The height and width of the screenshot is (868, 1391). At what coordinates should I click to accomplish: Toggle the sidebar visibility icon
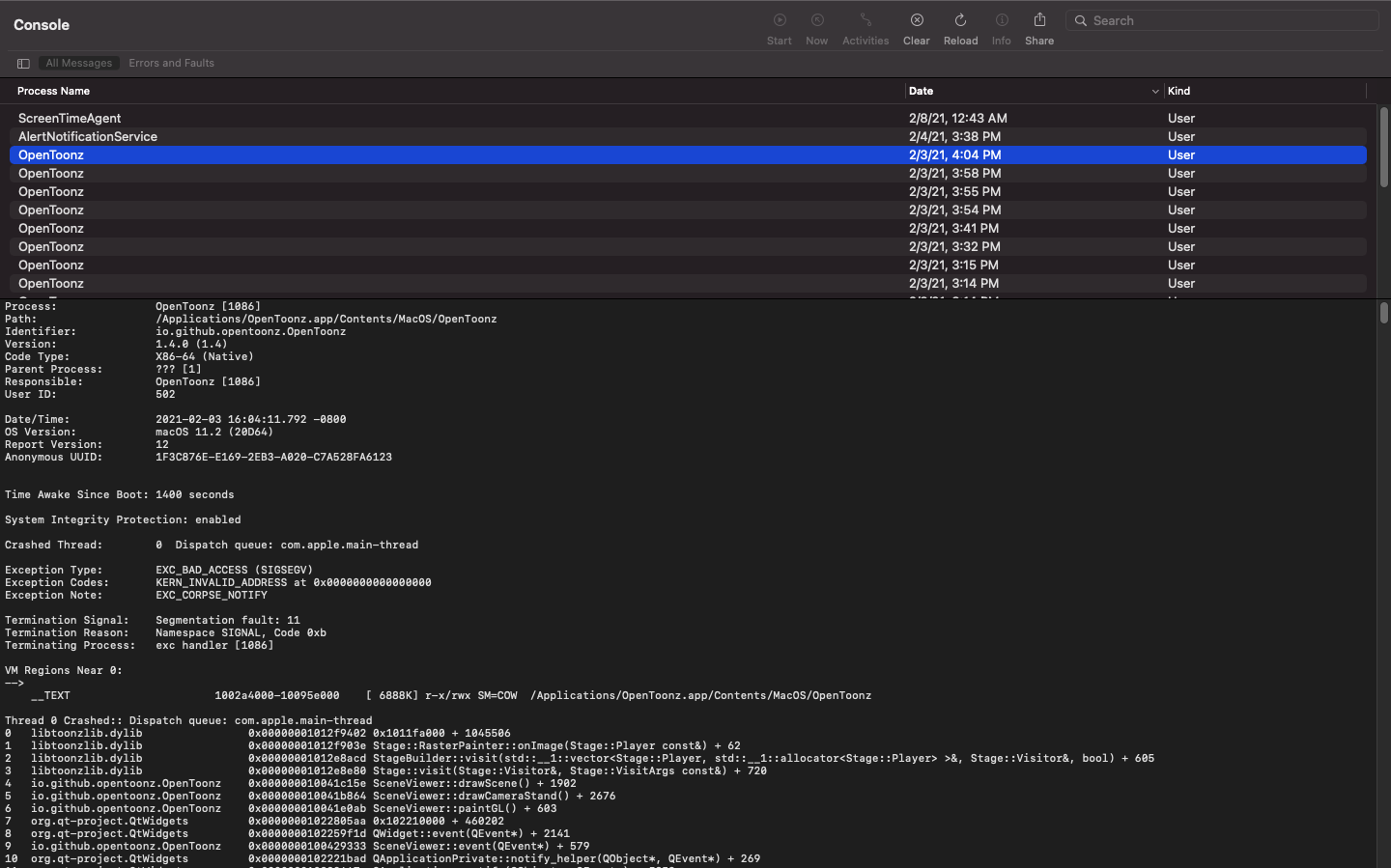point(23,64)
